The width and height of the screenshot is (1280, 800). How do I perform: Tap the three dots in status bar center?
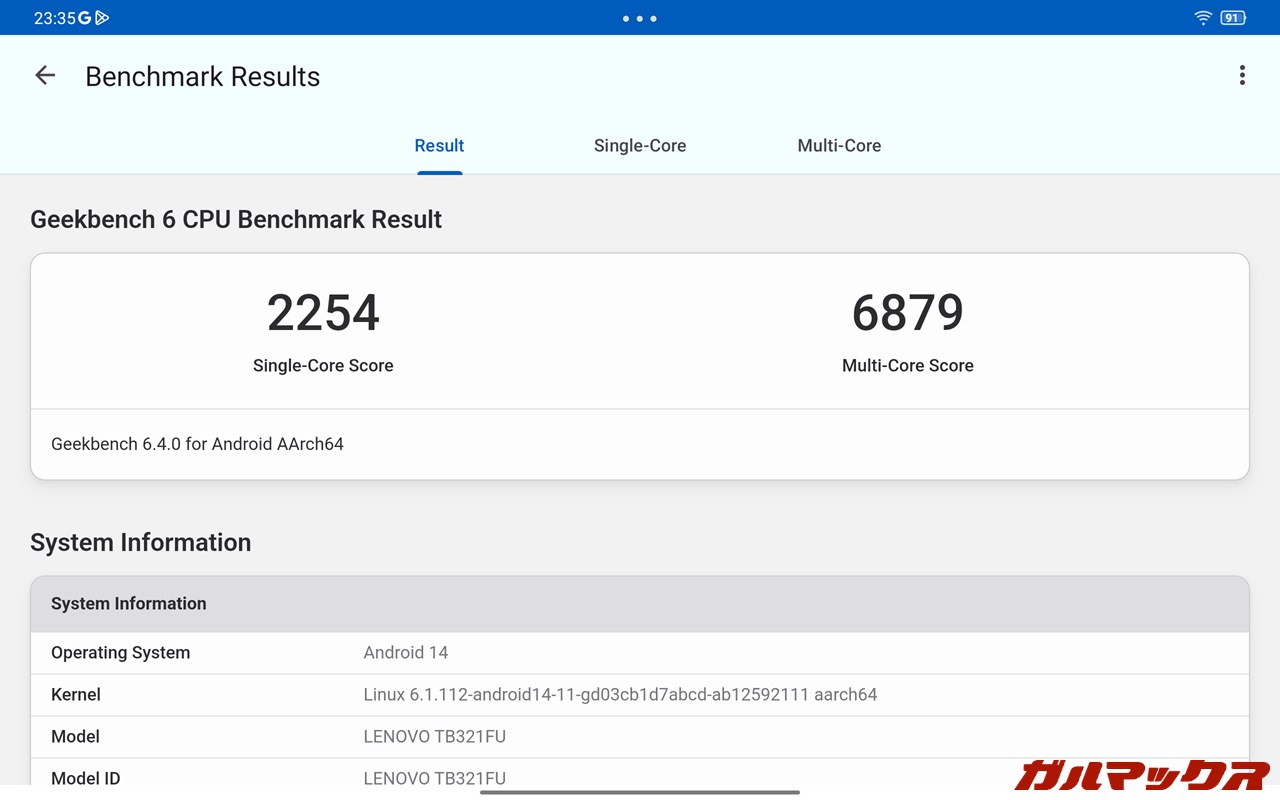(639, 18)
